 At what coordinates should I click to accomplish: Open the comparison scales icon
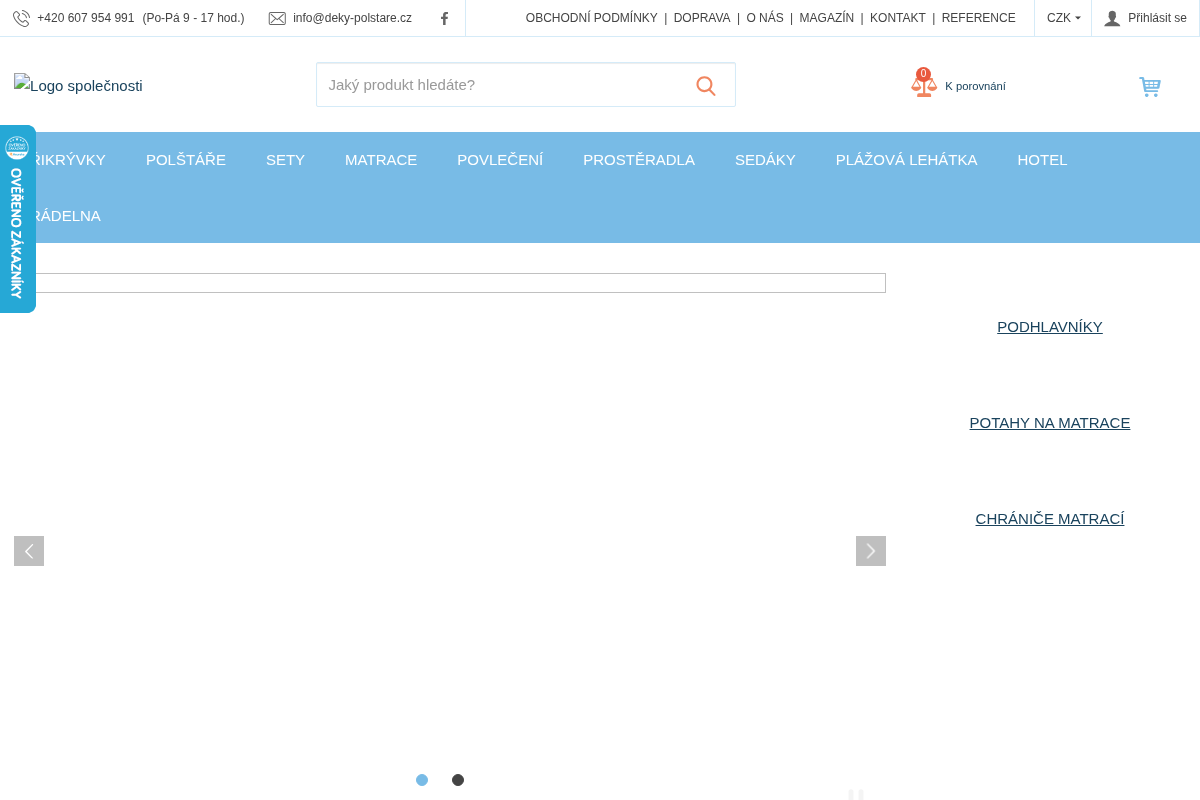tap(924, 84)
